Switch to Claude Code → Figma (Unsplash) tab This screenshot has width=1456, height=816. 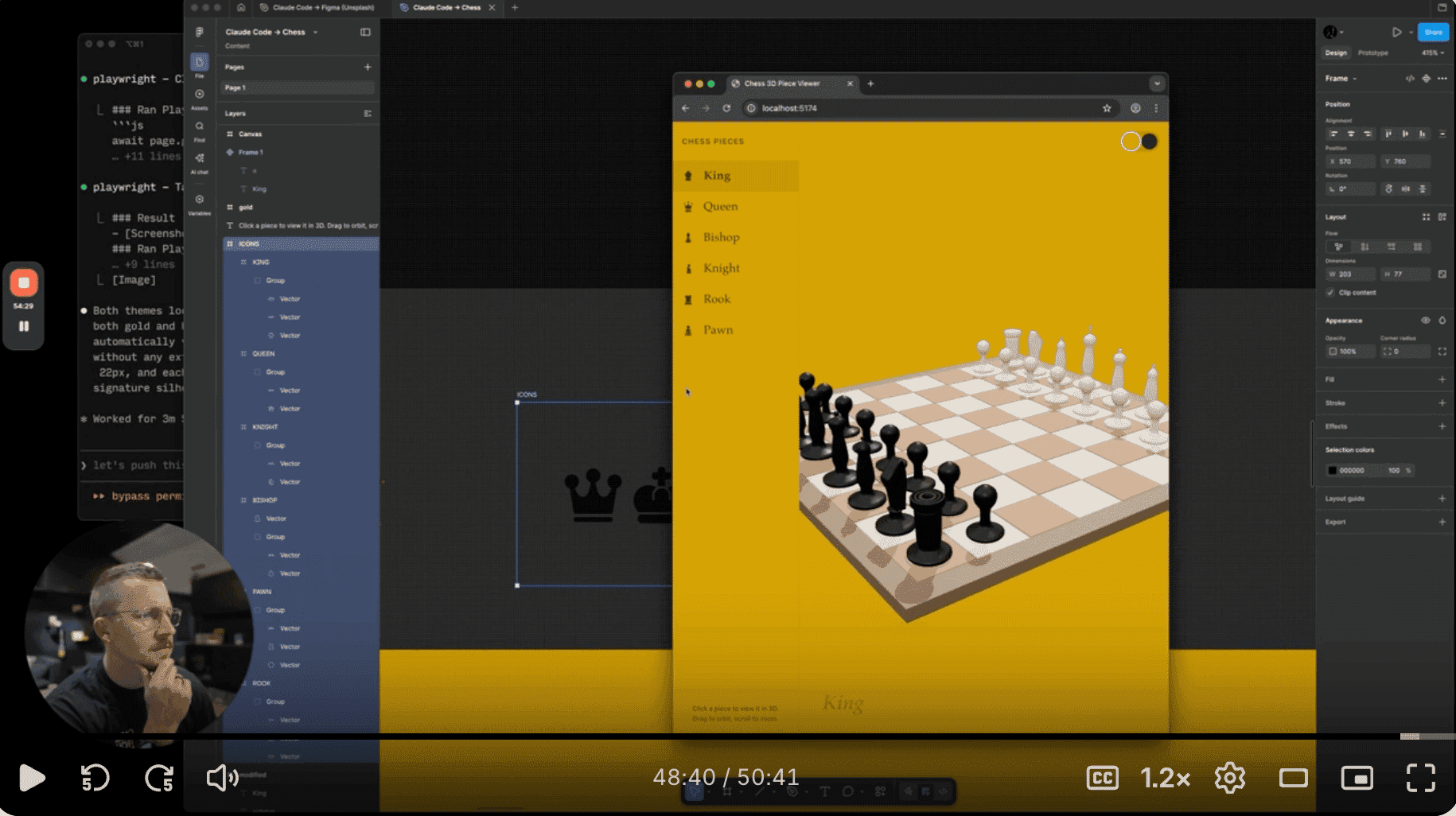click(x=317, y=7)
